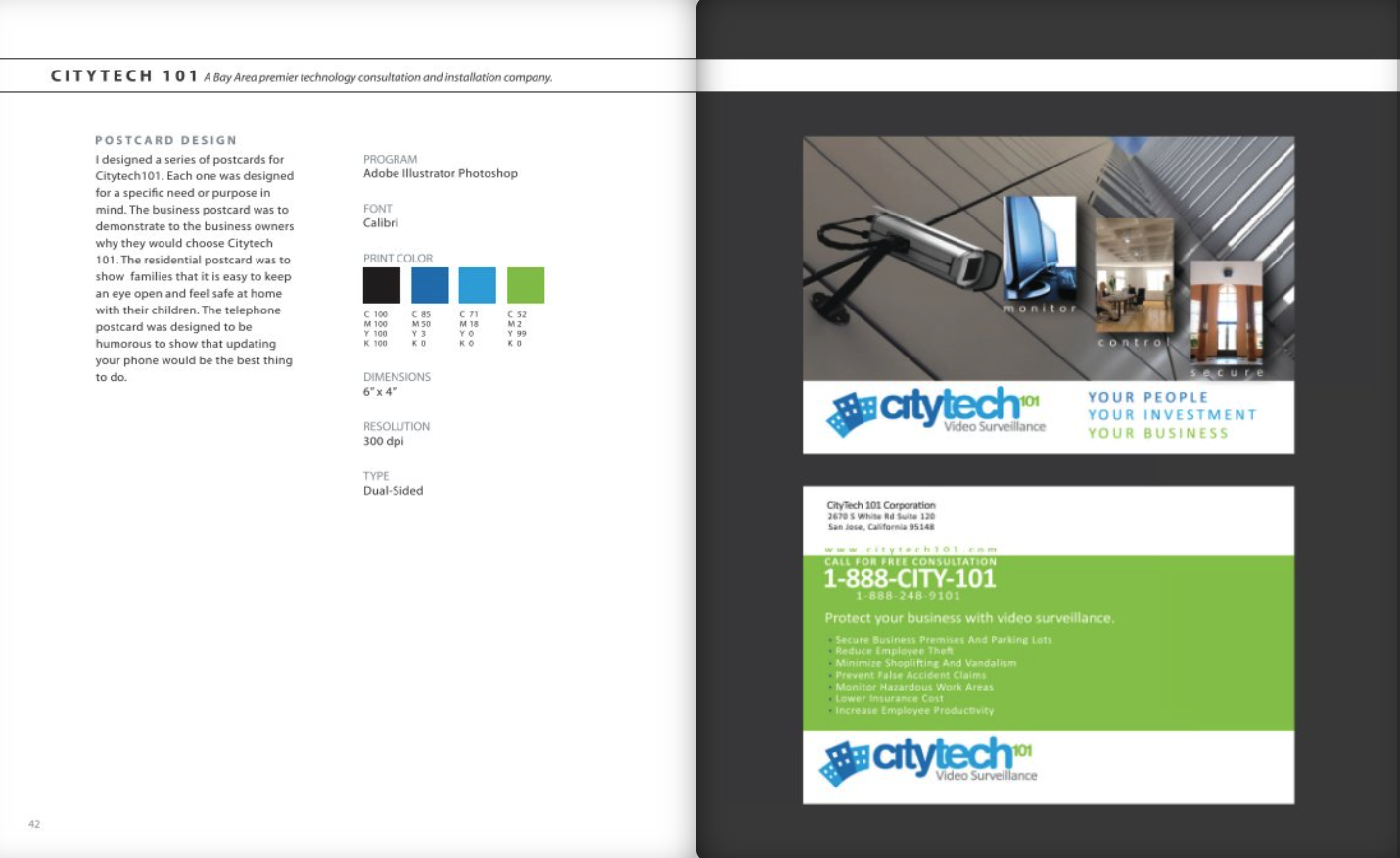Pick the black print color swatch
This screenshot has height=858, width=1400.
pos(382,285)
